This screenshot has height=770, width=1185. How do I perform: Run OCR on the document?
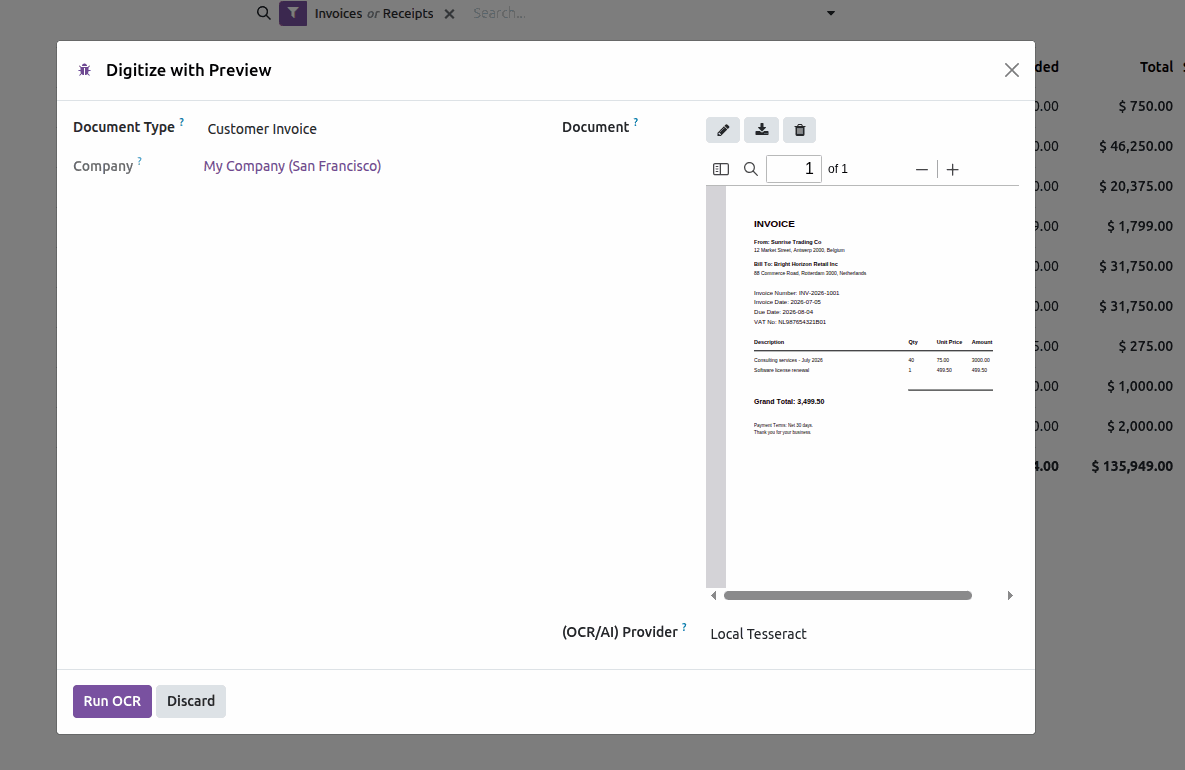[x=112, y=701]
